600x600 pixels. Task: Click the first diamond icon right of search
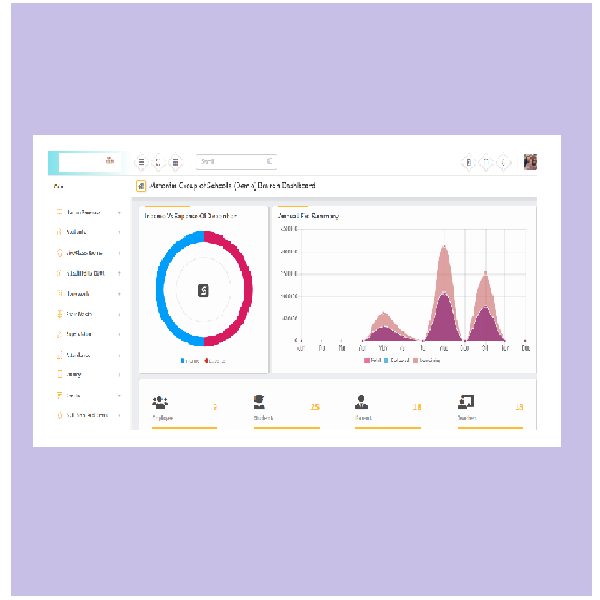click(467, 162)
